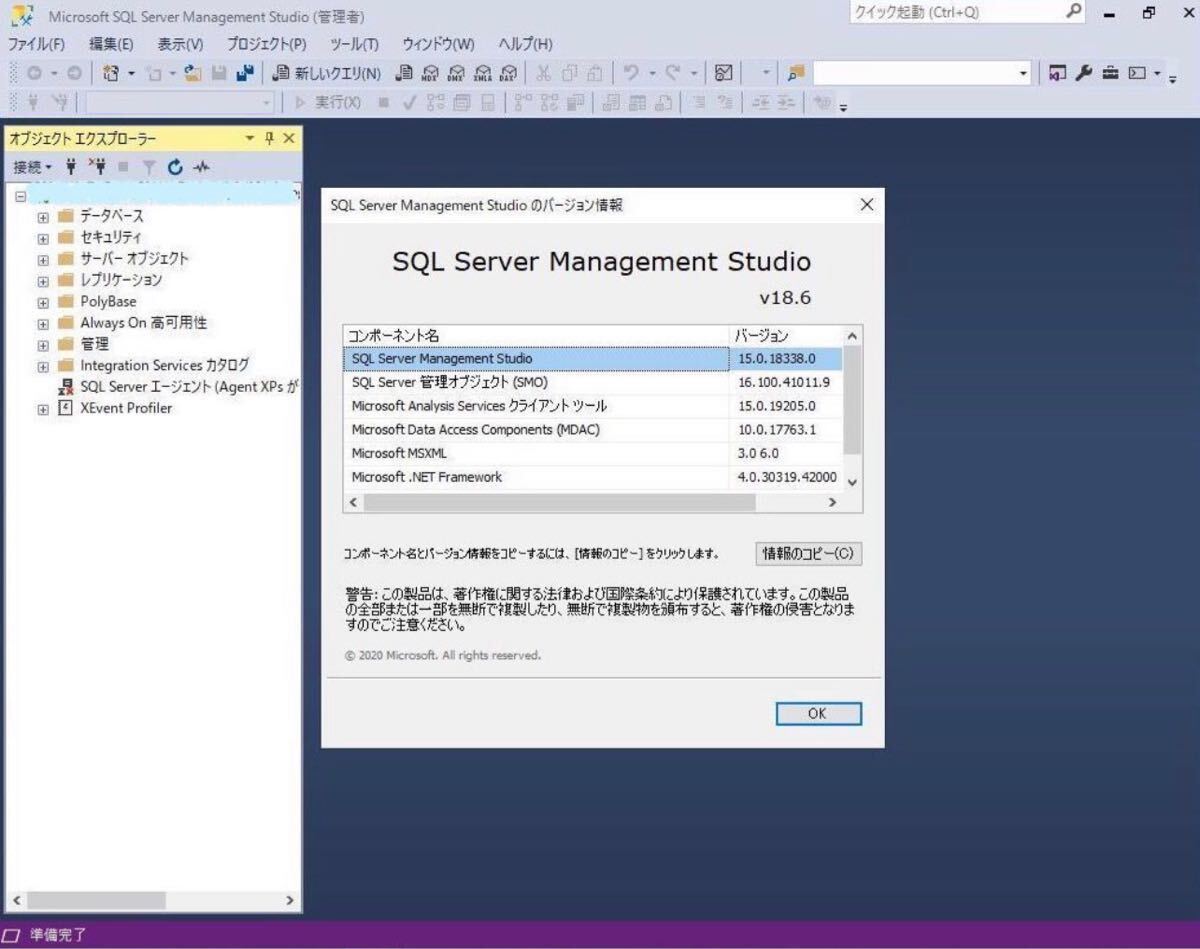Image resolution: width=1200 pixels, height=949 pixels.
Task: Click the component list horizontal scrollbar
Action: (560, 502)
